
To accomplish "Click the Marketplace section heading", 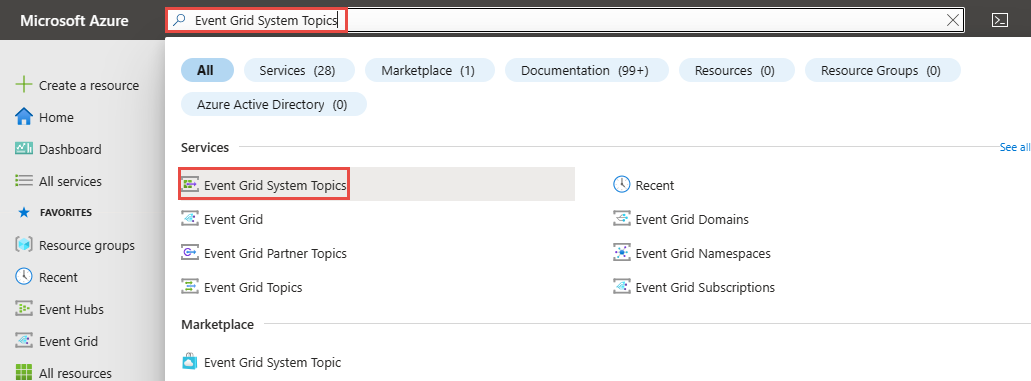I will coord(218,324).
